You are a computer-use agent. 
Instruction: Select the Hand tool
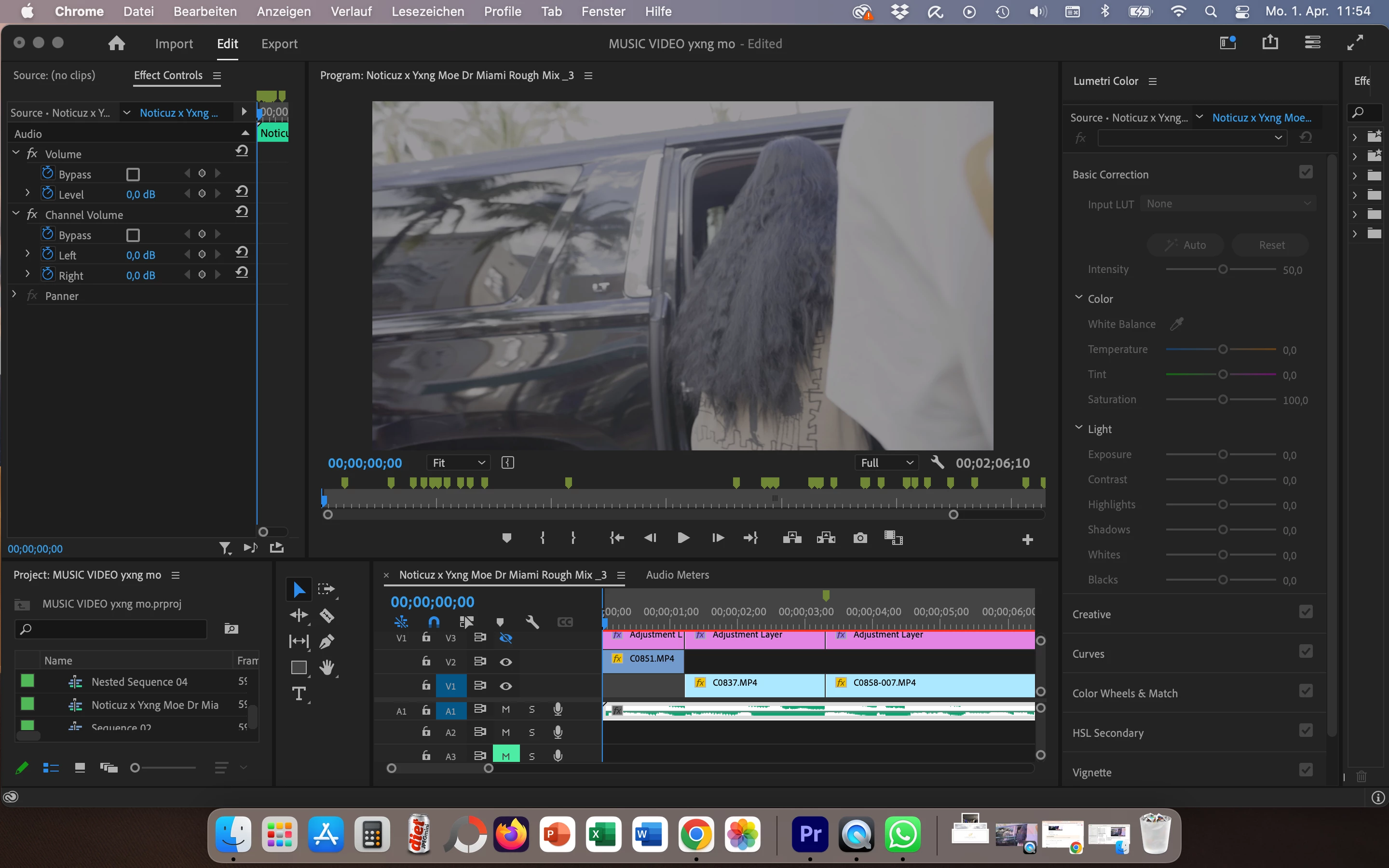pos(327,667)
